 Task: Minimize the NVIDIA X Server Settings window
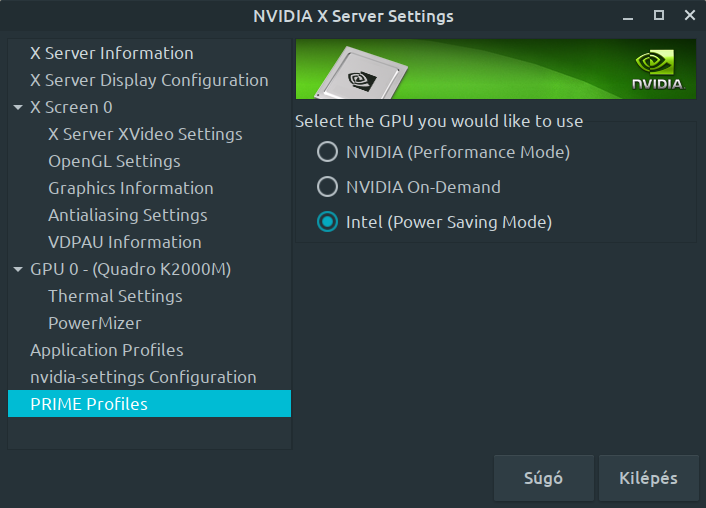click(628, 16)
